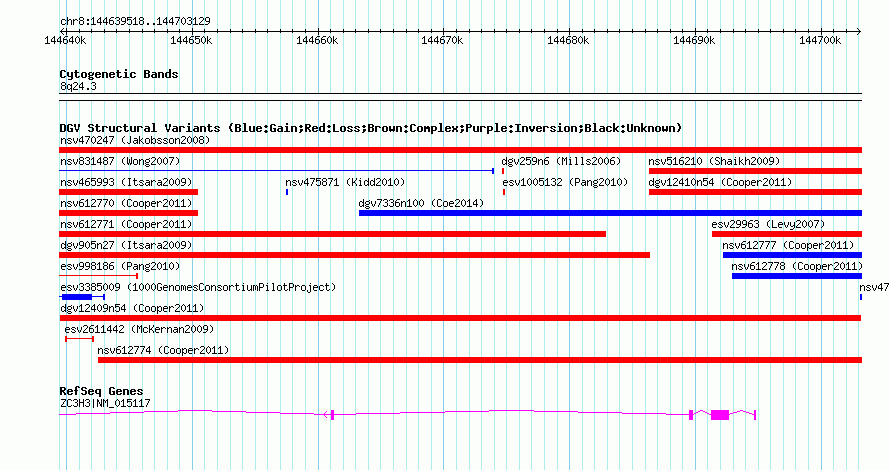The image size is (890, 470).
Task: Open esv1005132 (Pang2010) variant label
Action: click(x=565, y=182)
